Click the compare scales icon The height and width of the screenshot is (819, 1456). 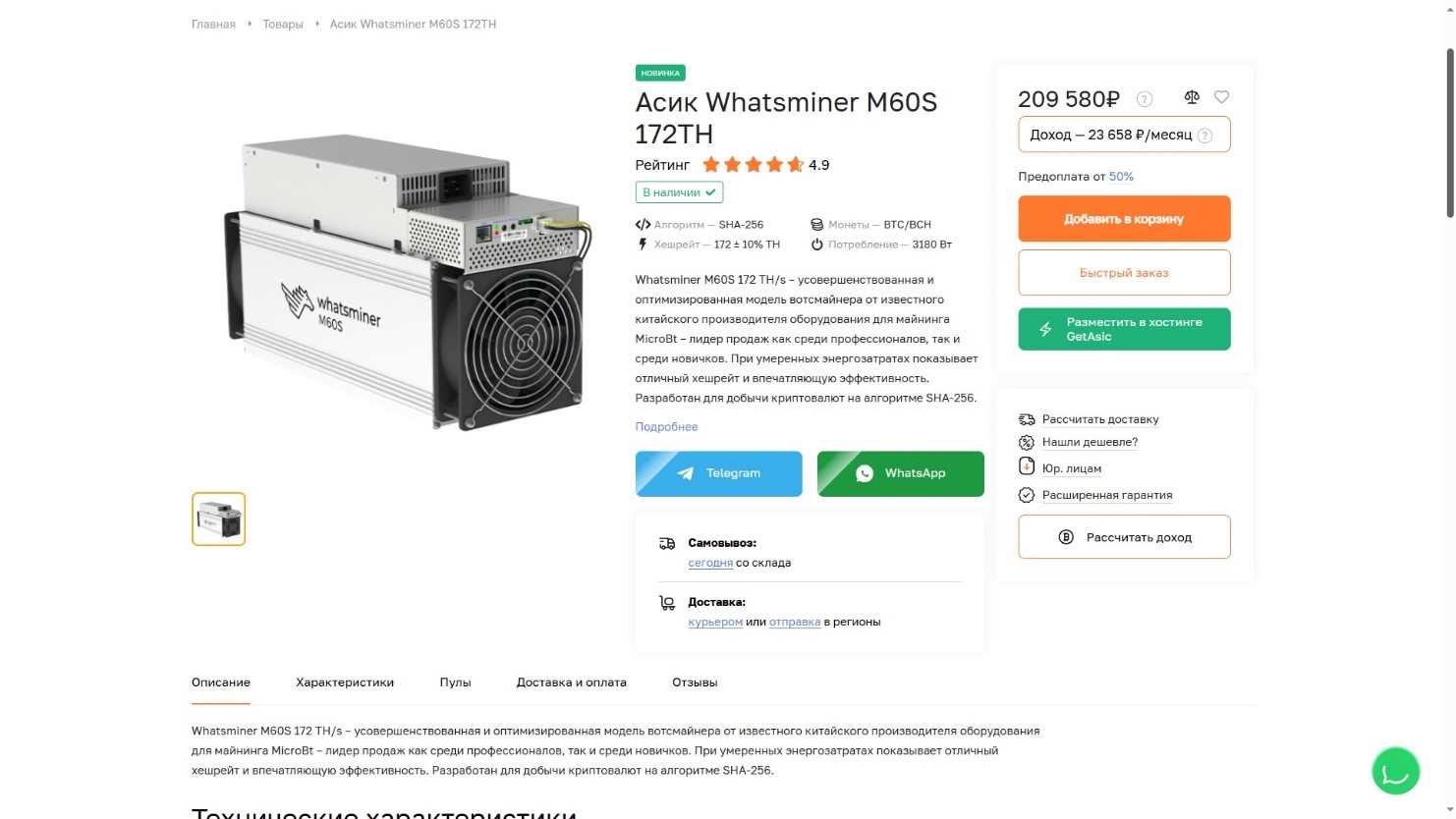[1192, 97]
